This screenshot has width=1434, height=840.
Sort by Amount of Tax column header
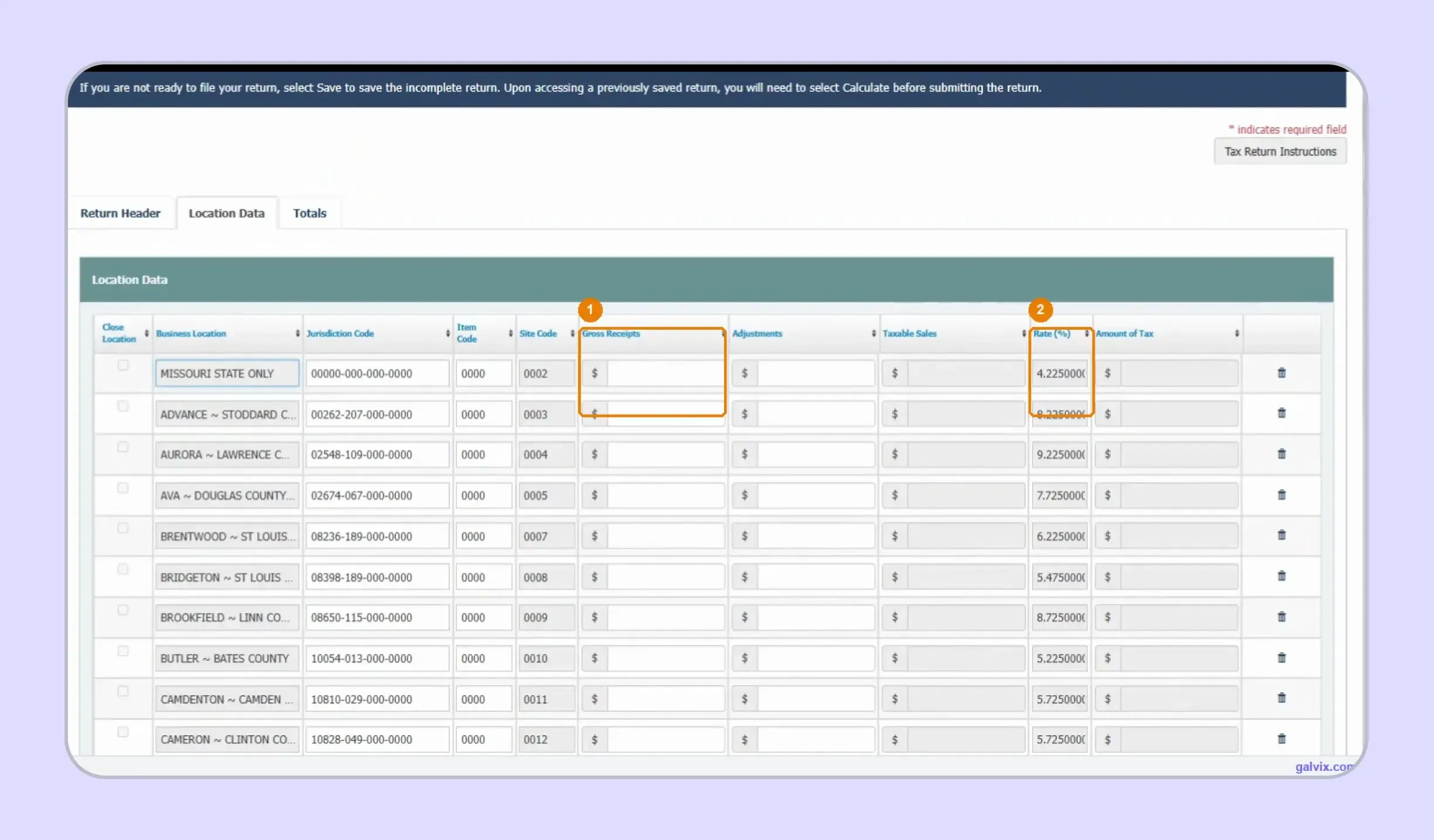coord(1167,333)
